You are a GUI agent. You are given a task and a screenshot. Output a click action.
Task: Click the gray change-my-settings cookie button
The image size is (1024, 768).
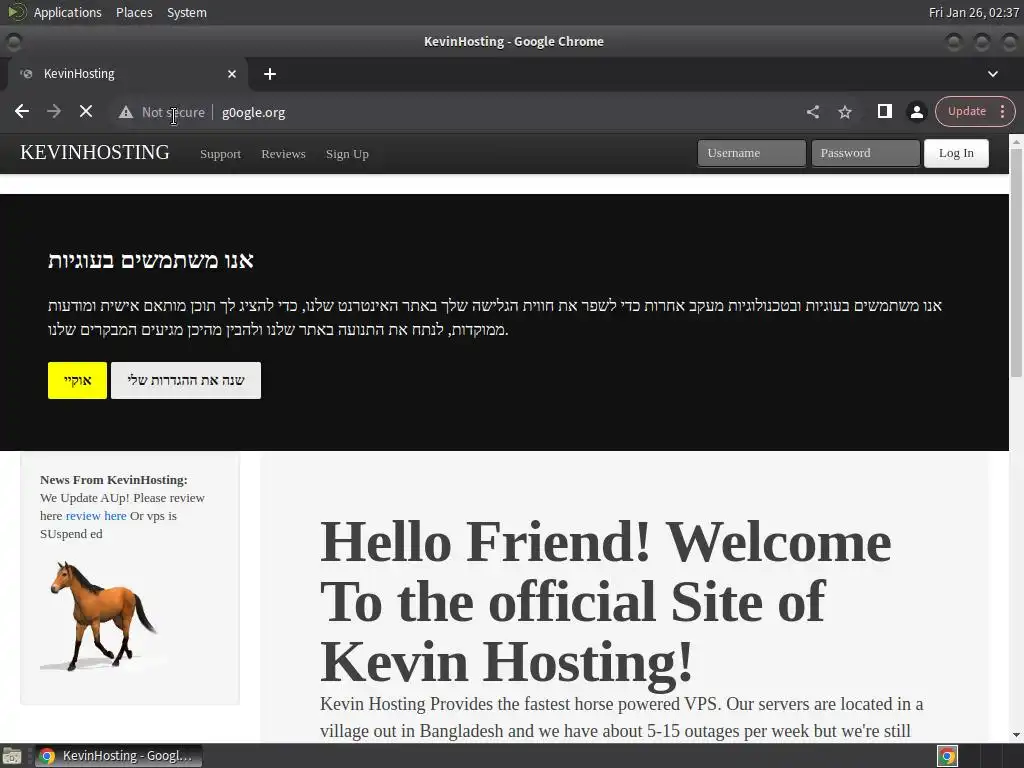point(185,380)
